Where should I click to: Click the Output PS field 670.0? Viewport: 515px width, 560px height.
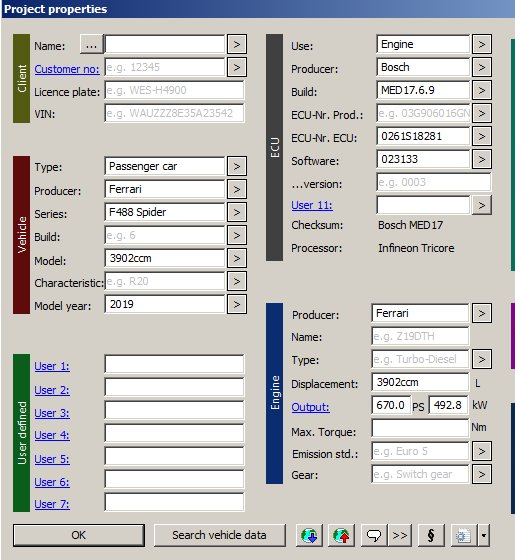click(x=391, y=405)
